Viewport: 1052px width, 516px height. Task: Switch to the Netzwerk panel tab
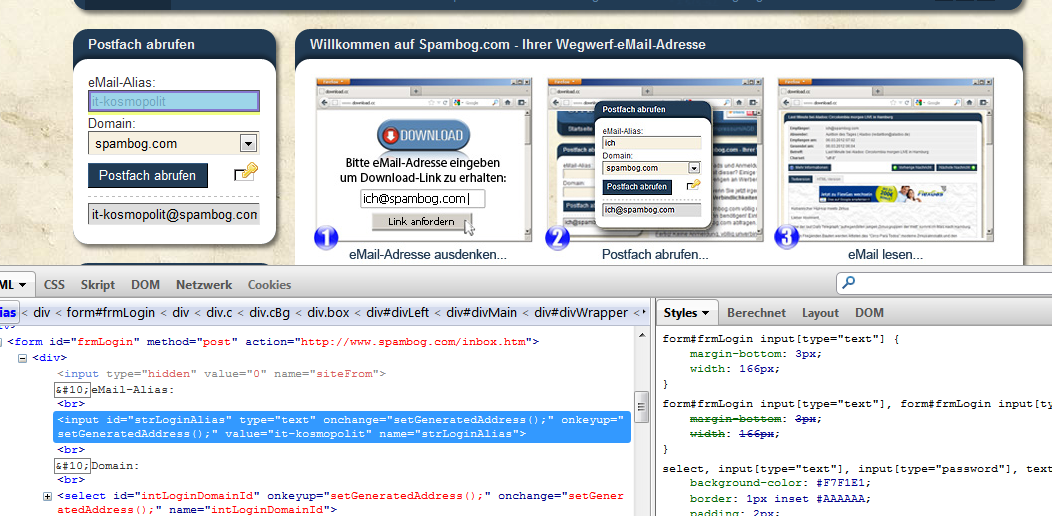pos(204,285)
